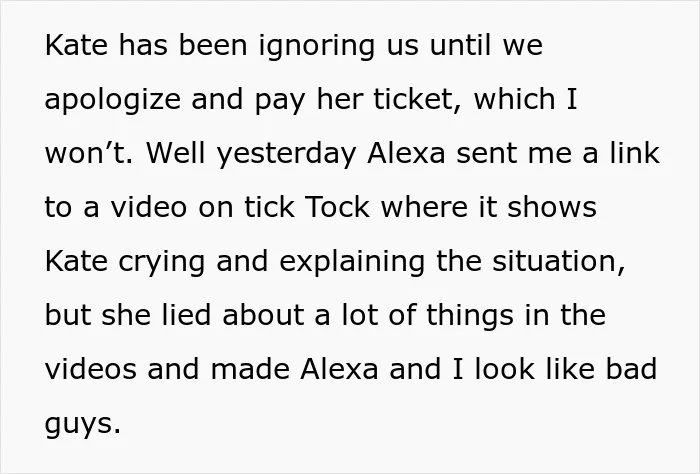Click the word "apologize"

[x=112, y=102]
